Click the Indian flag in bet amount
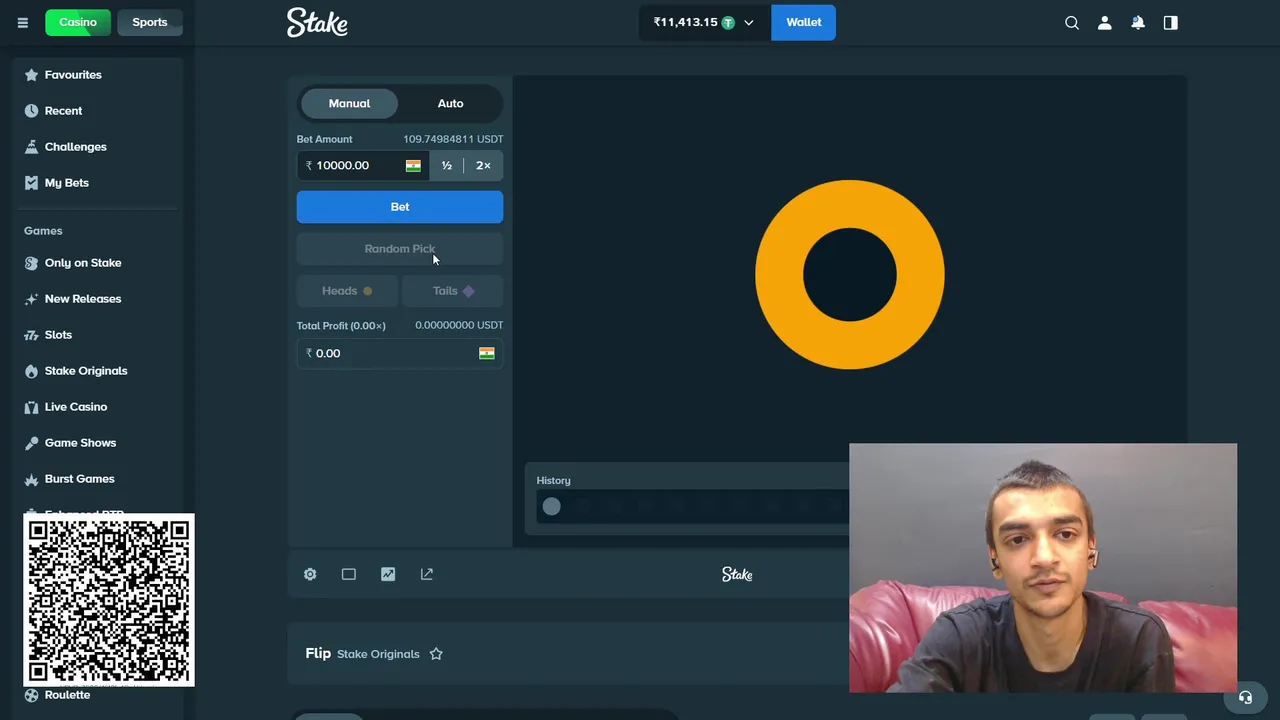1280x720 pixels. [x=413, y=166]
